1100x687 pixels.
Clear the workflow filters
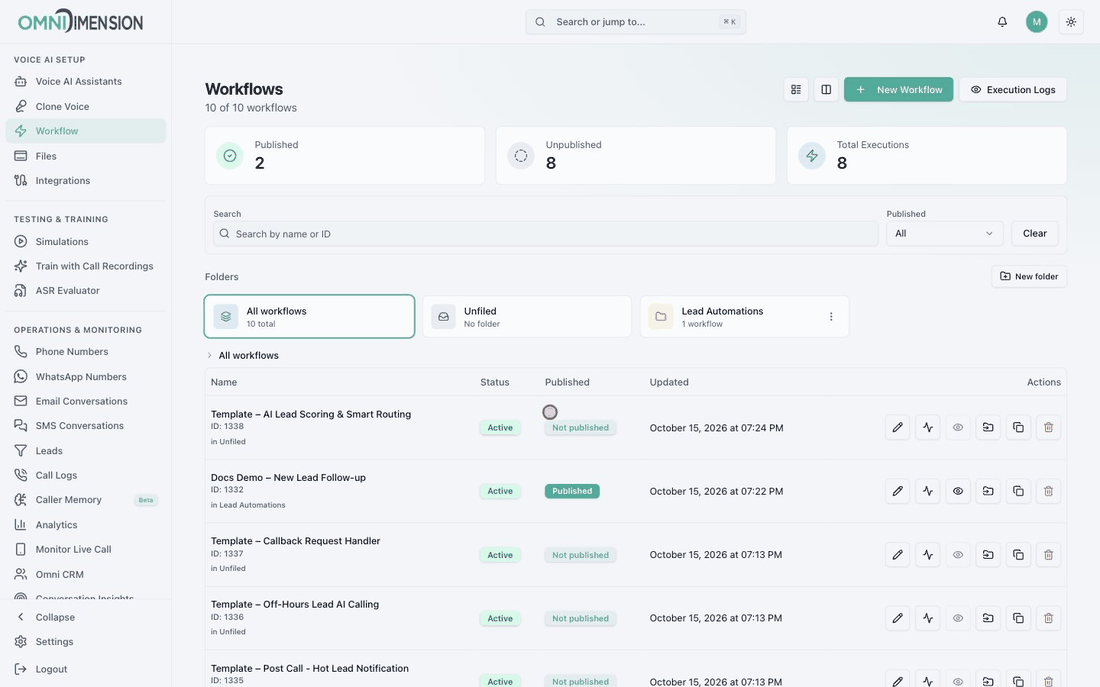(1034, 234)
